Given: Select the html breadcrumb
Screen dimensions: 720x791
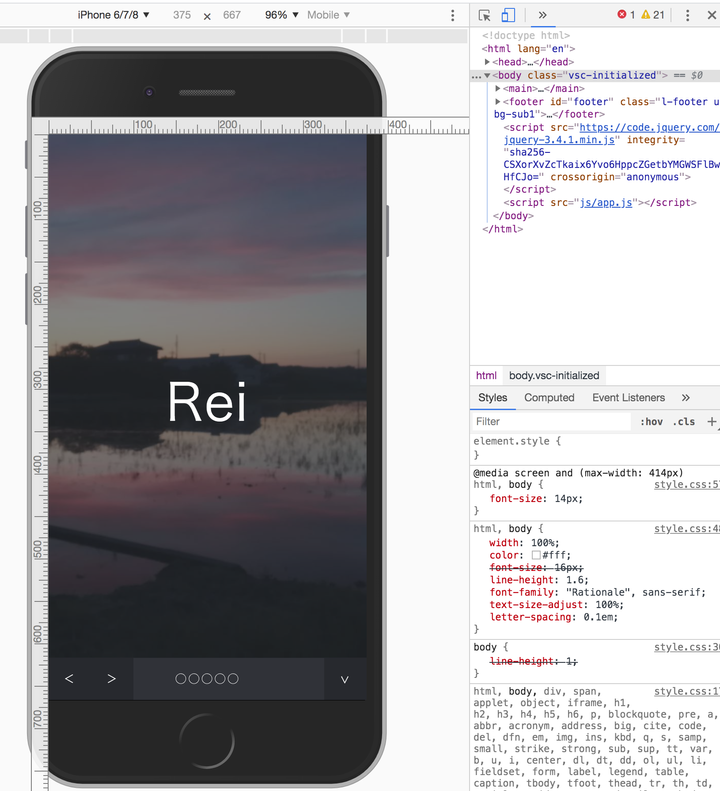Looking at the screenshot, I should click(x=486, y=375).
